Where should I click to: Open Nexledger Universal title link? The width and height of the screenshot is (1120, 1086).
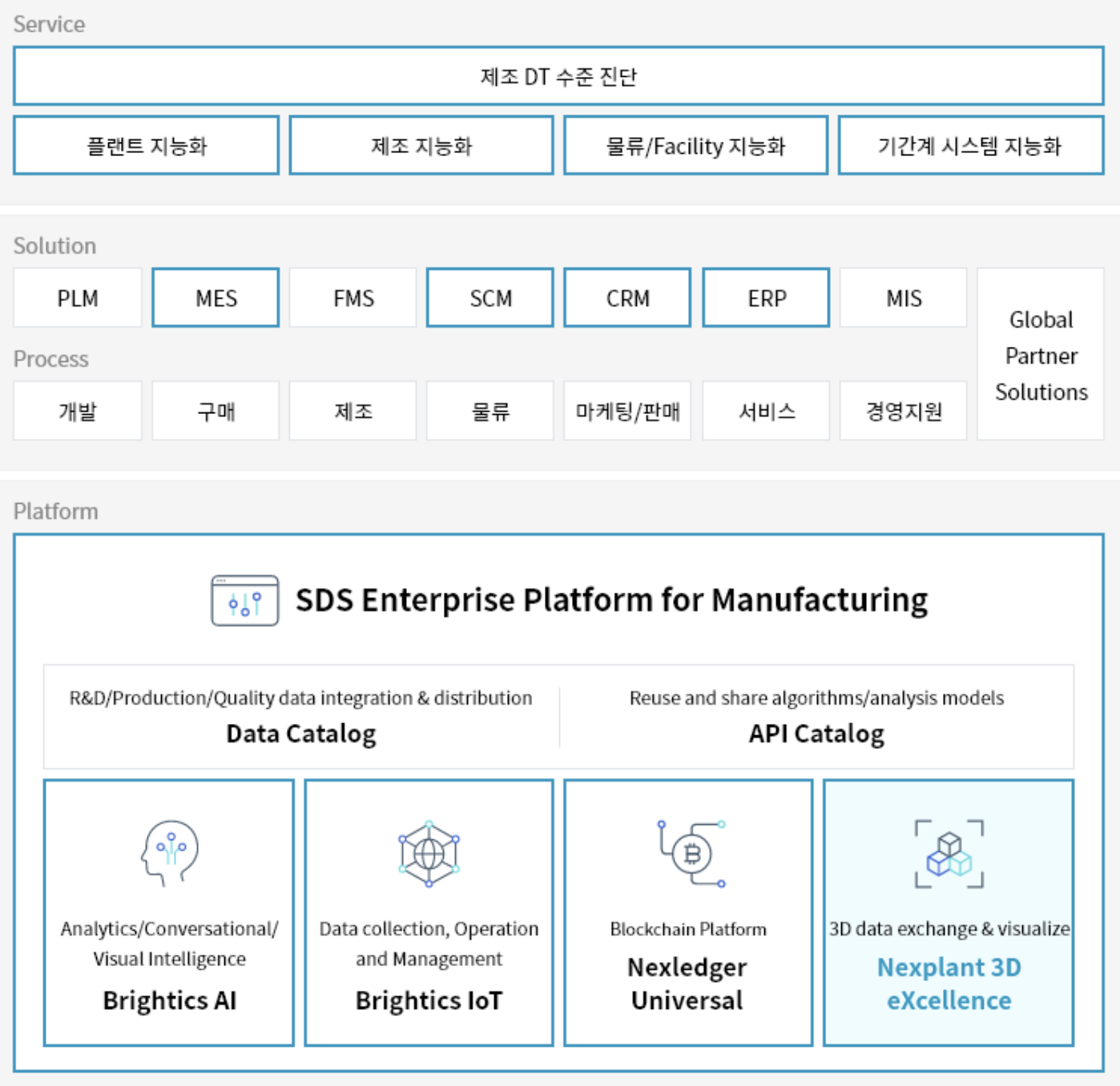point(687,984)
